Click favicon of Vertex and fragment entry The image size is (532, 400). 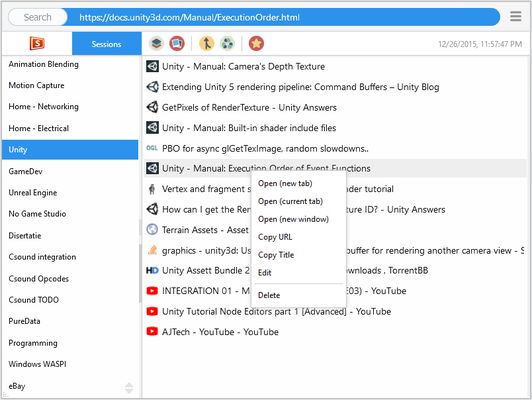pyautogui.click(x=152, y=189)
